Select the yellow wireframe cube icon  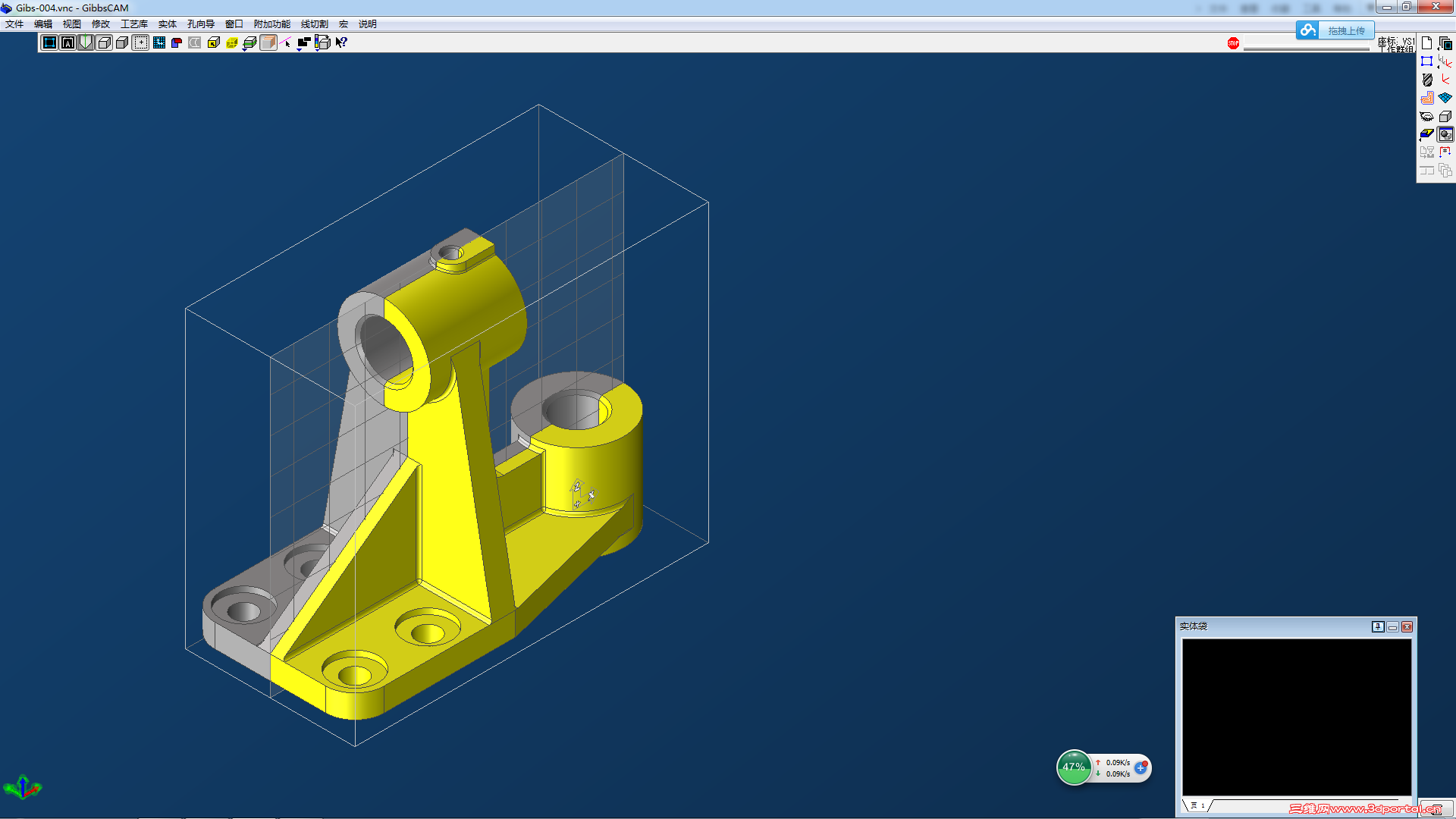(x=231, y=42)
